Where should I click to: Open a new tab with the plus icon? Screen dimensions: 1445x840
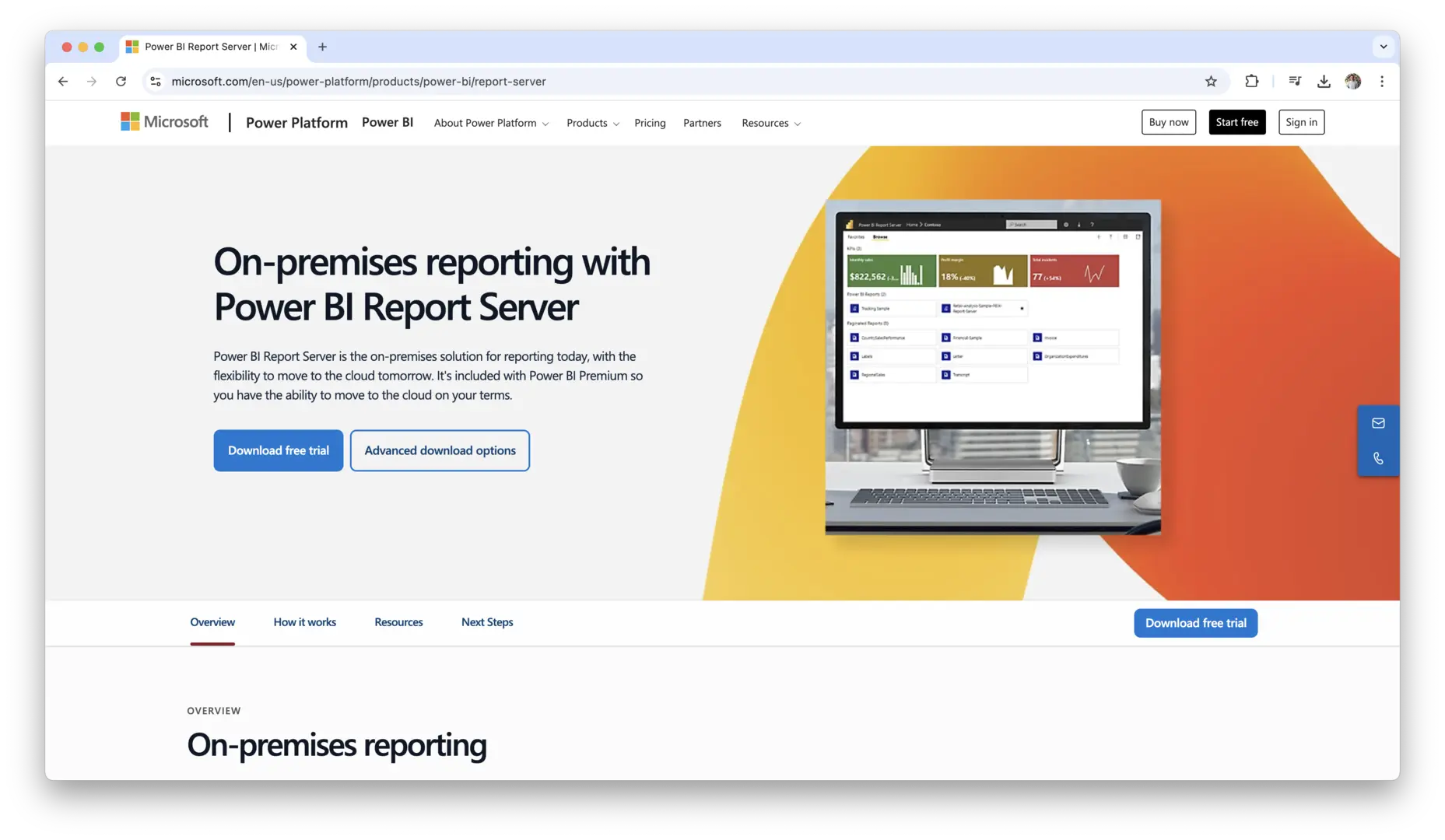point(322,47)
